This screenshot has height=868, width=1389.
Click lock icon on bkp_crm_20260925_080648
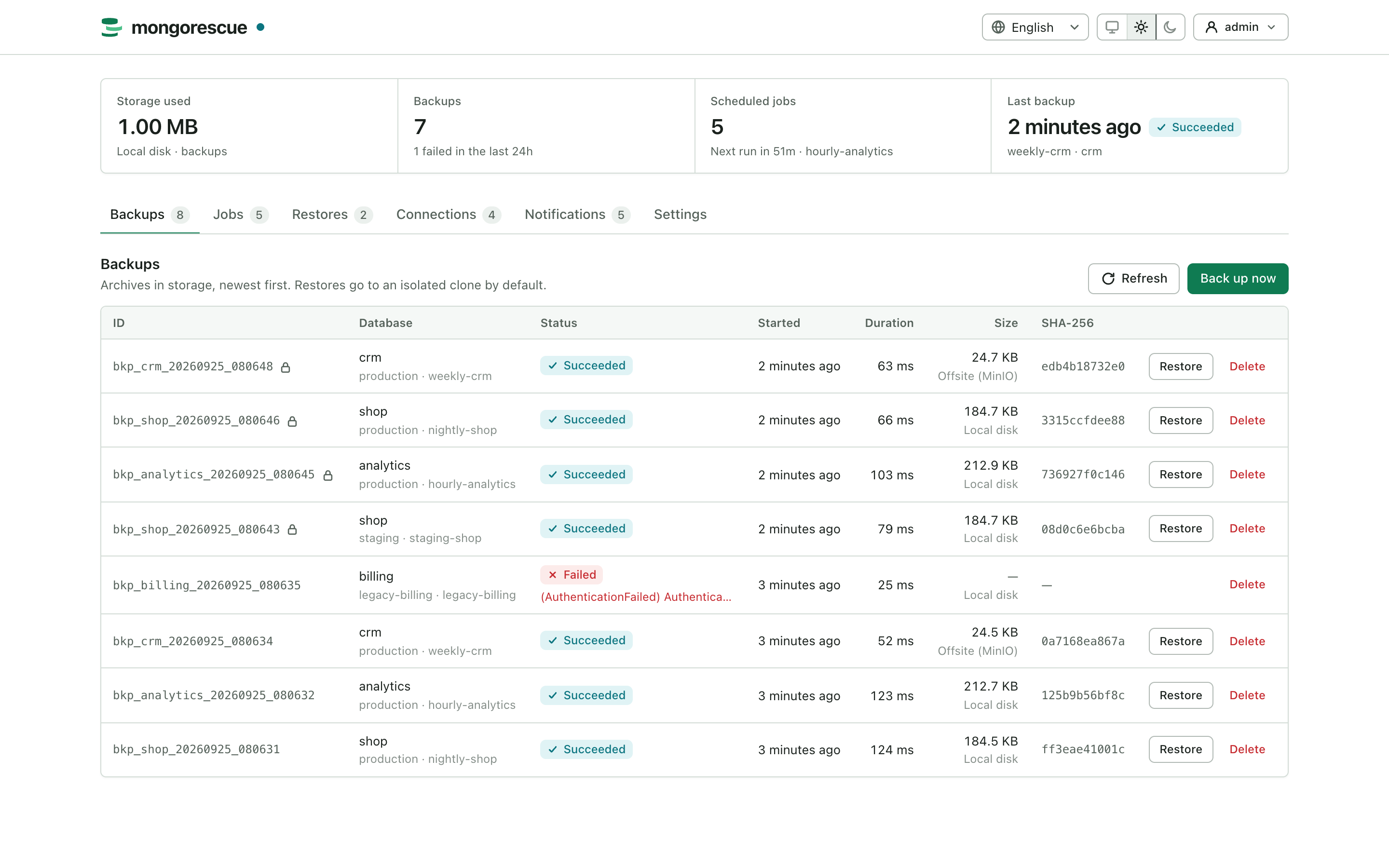(285, 367)
